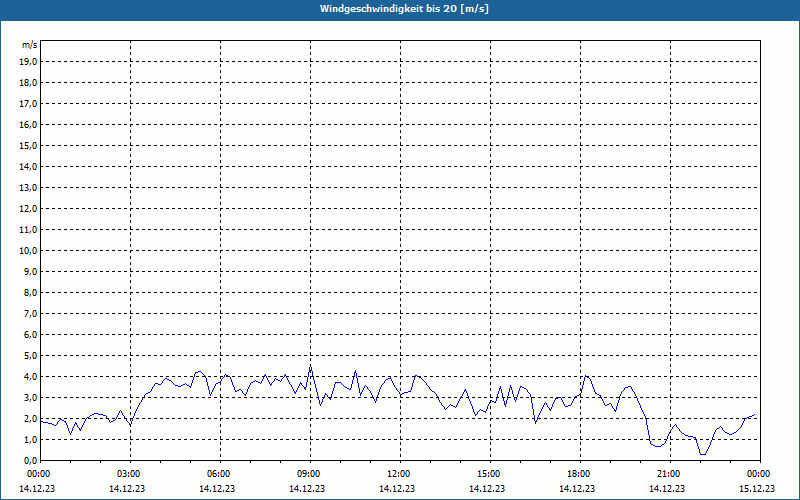The image size is (800, 500).
Task: Select the "21:00" x-axis time label
Action: 670,474
